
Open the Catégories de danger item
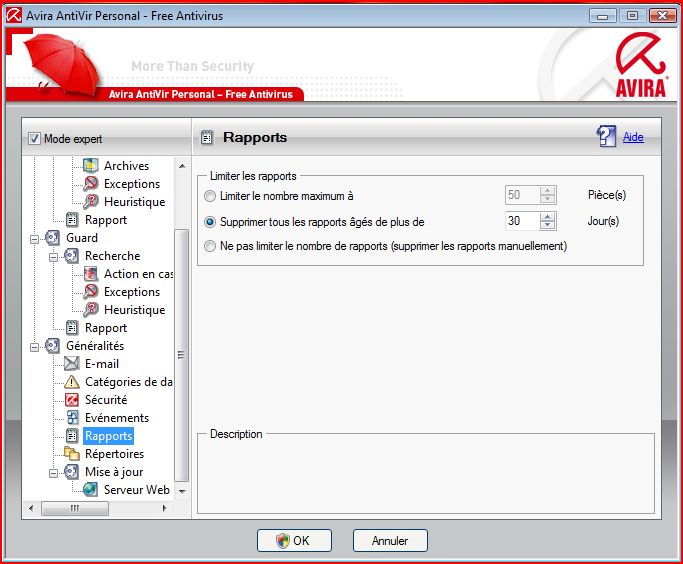[x=128, y=382]
